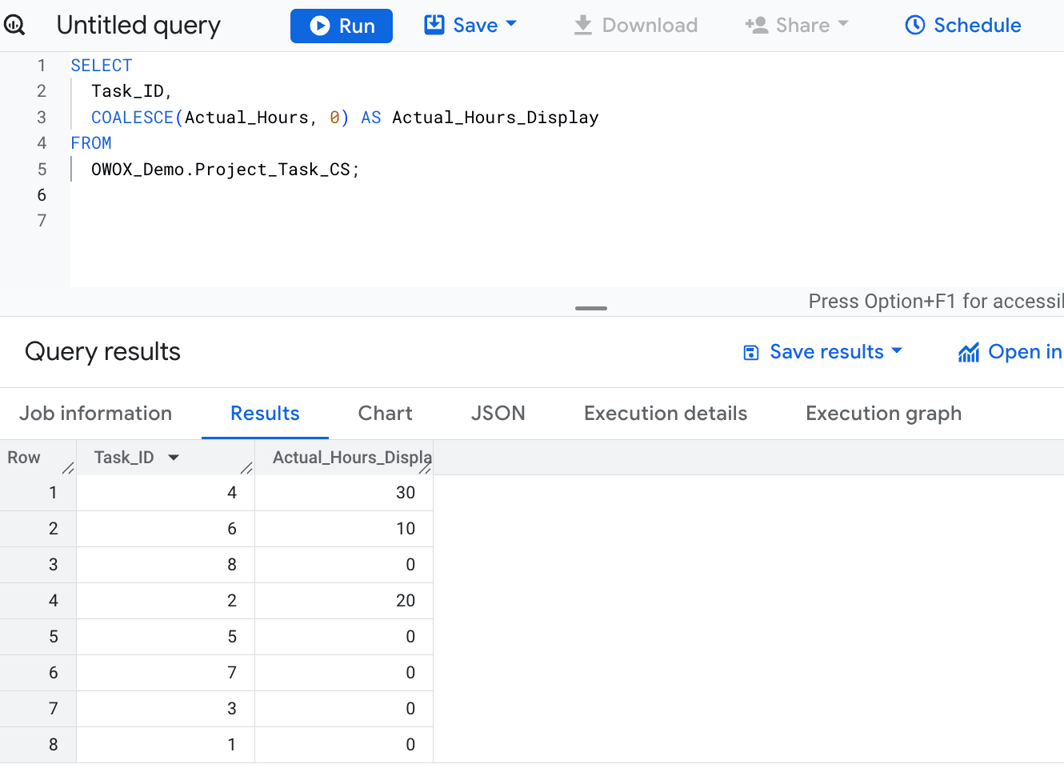This screenshot has height=768, width=1064.
Task: Switch to the Job information tab
Action: click(96, 413)
